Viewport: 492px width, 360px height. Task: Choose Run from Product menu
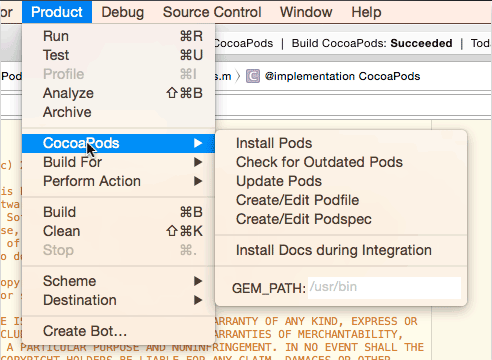coord(118,36)
